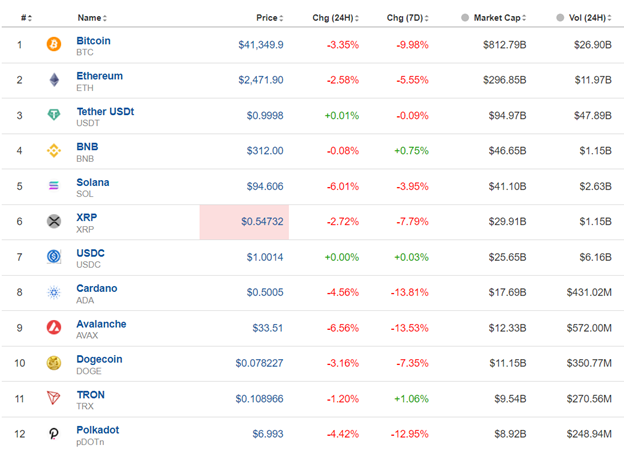The width and height of the screenshot is (624, 449).
Task: Click the Bitcoin coin icon
Action: pos(54,45)
